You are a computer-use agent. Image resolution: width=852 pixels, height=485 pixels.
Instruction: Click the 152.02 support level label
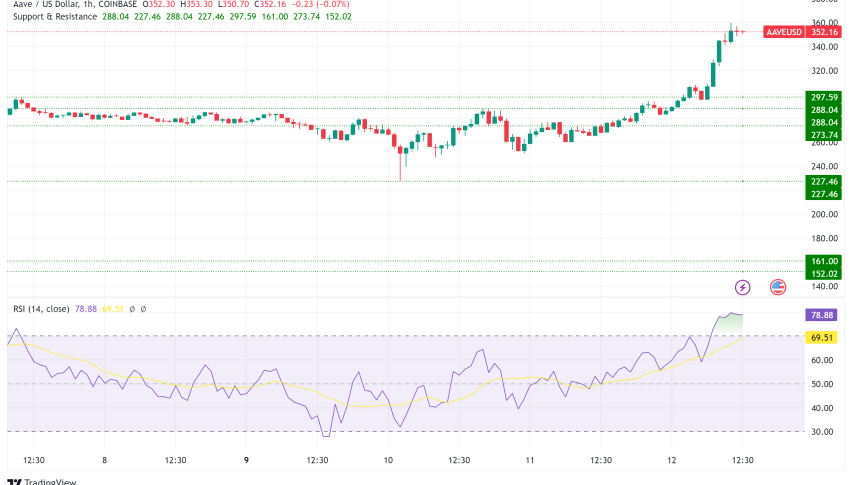click(x=824, y=274)
